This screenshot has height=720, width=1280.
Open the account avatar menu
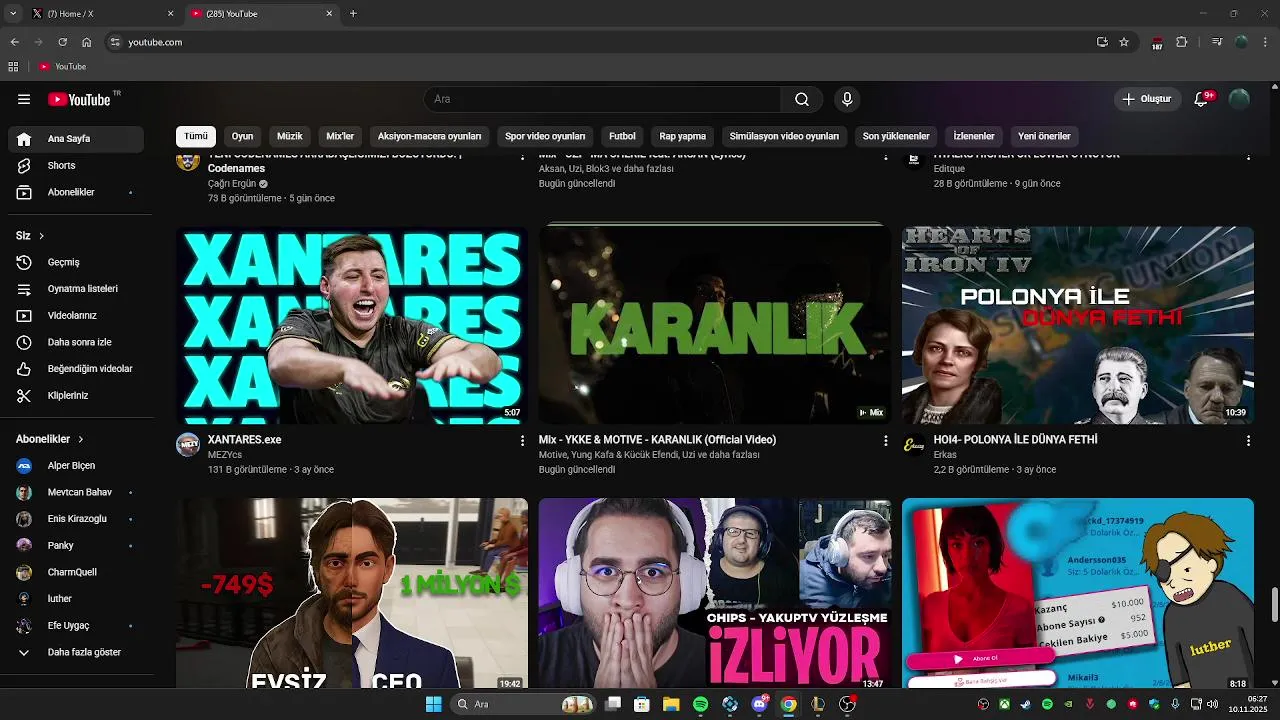(1239, 99)
